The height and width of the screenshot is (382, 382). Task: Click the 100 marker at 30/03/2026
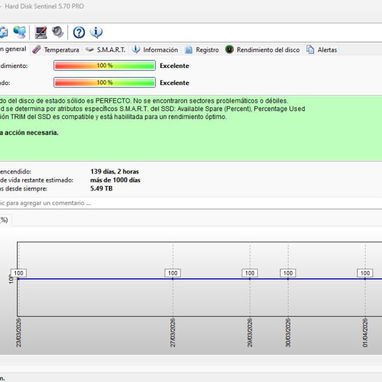[x=288, y=273]
